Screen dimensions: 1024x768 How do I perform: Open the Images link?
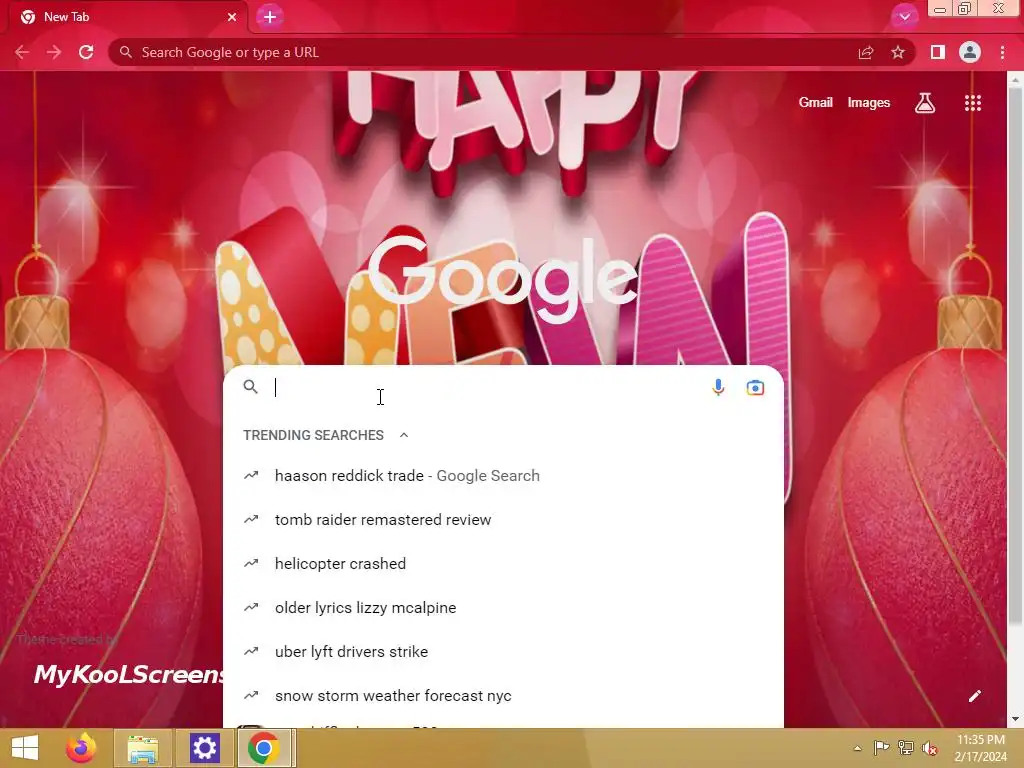pyautogui.click(x=869, y=103)
